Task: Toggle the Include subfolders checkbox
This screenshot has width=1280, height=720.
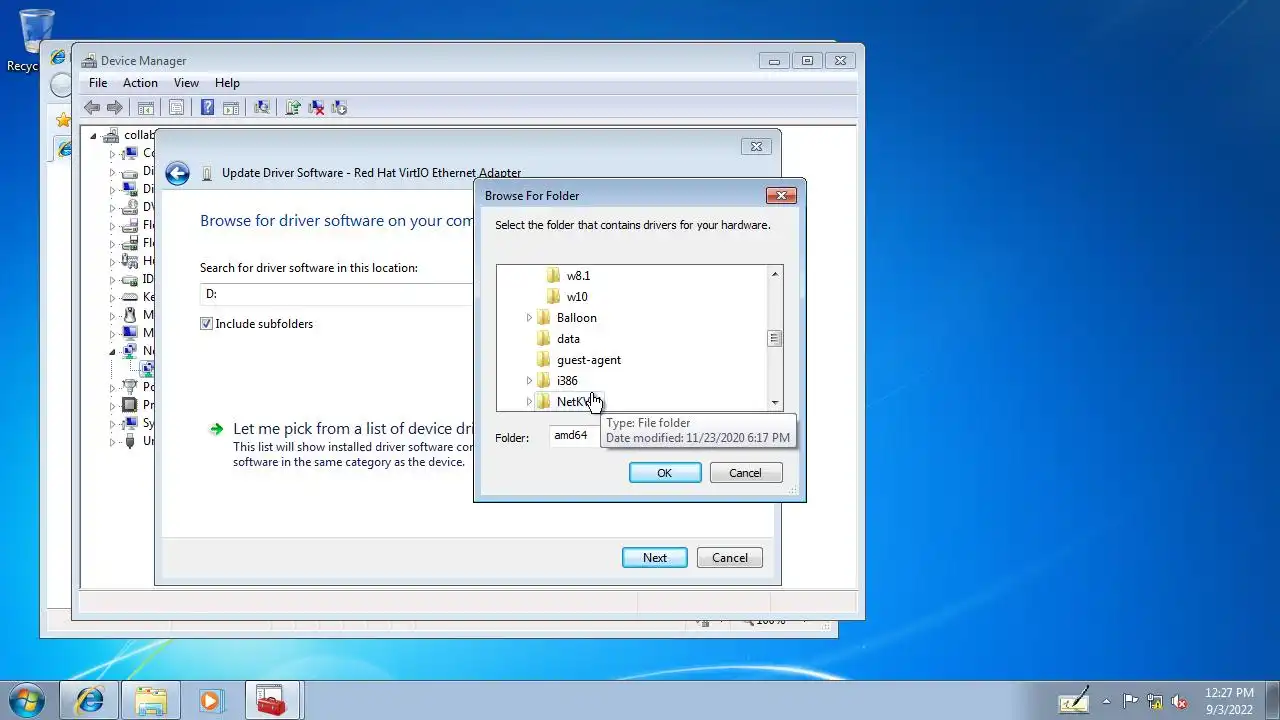Action: [x=206, y=324]
